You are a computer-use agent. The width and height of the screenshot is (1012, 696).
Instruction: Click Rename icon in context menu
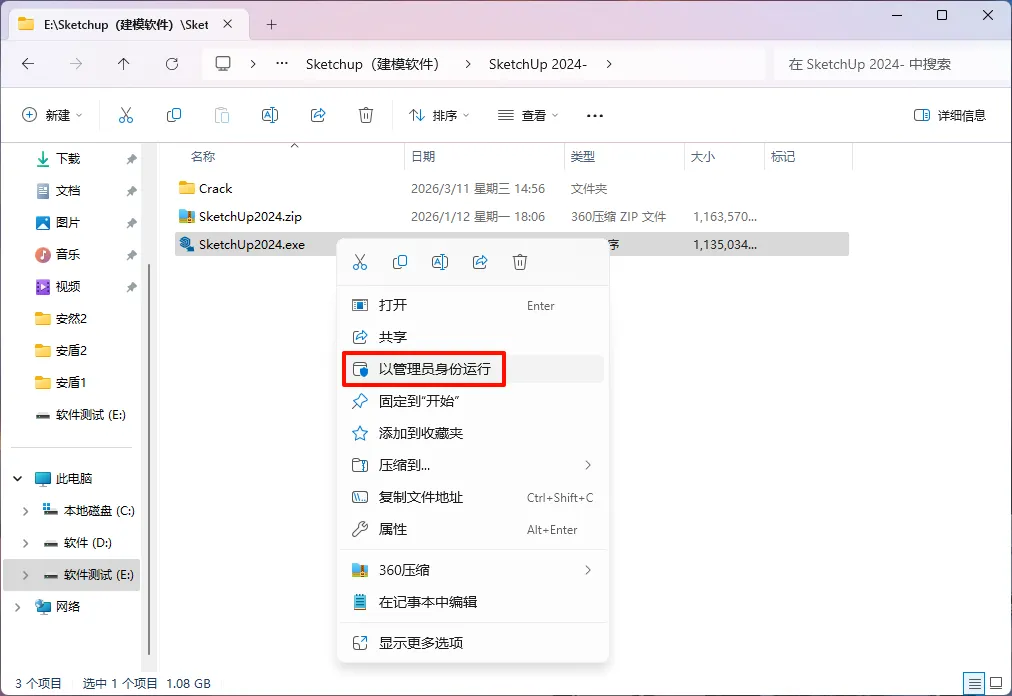pyautogui.click(x=440, y=262)
